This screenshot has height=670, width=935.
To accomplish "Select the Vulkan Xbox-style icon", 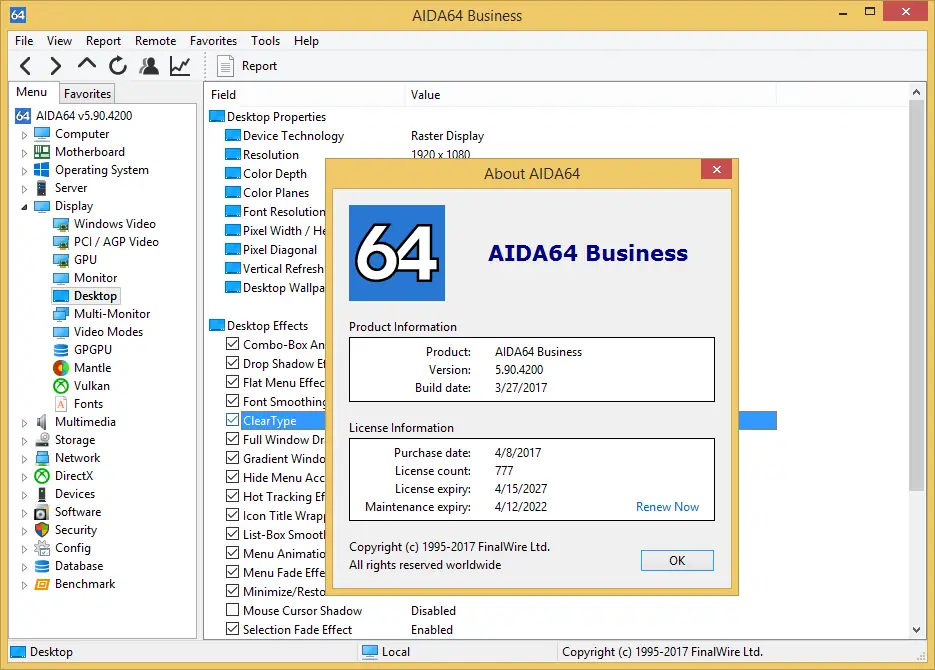I will tap(61, 386).
